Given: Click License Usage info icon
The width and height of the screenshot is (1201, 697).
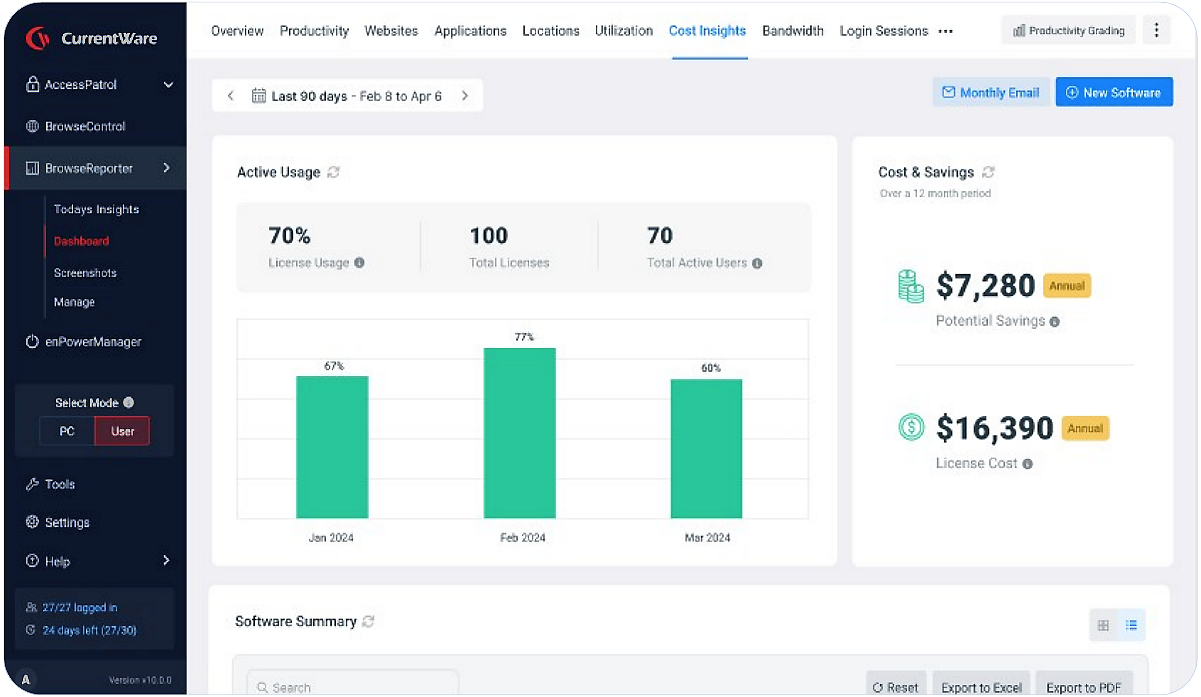Looking at the screenshot, I should pos(359,263).
